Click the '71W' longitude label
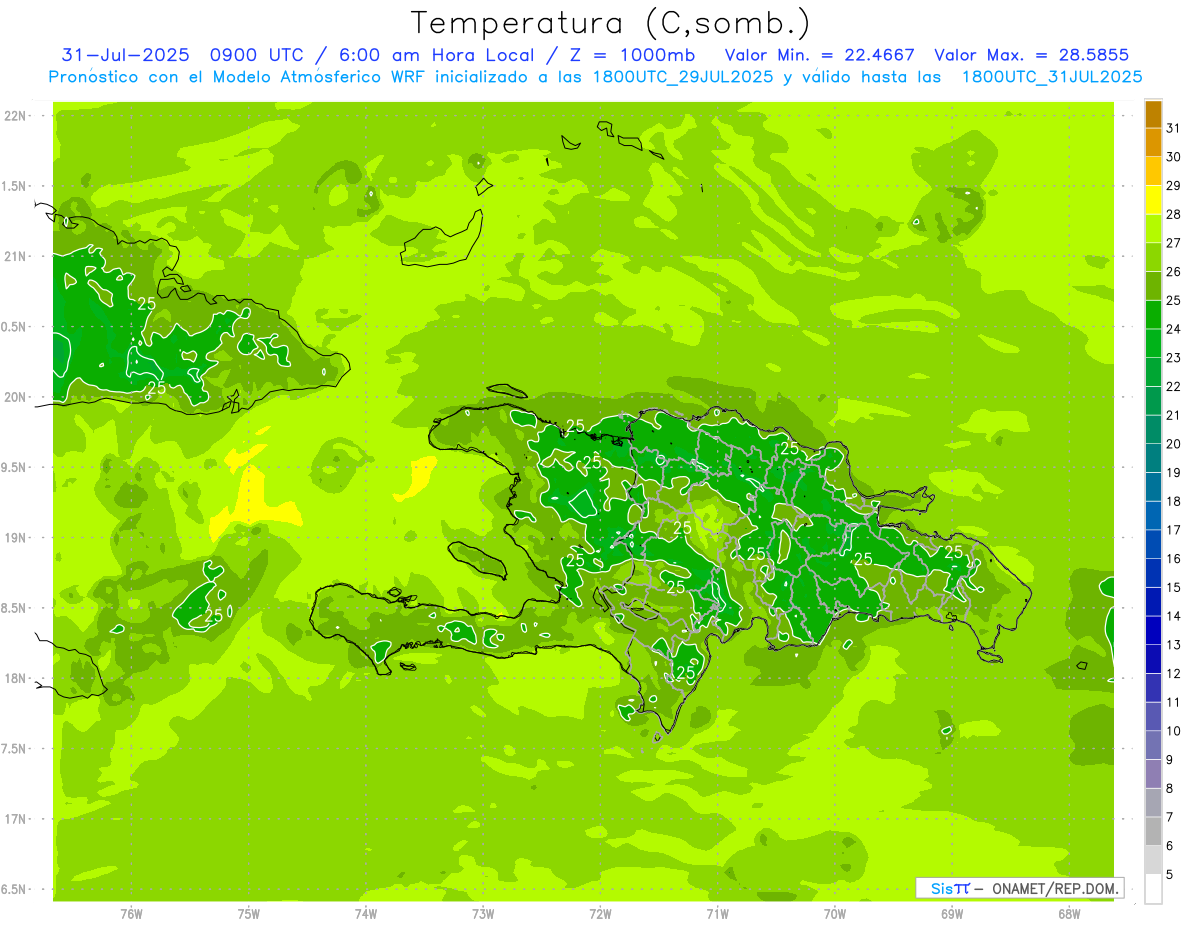The width and height of the screenshot is (1200, 927). click(x=717, y=914)
